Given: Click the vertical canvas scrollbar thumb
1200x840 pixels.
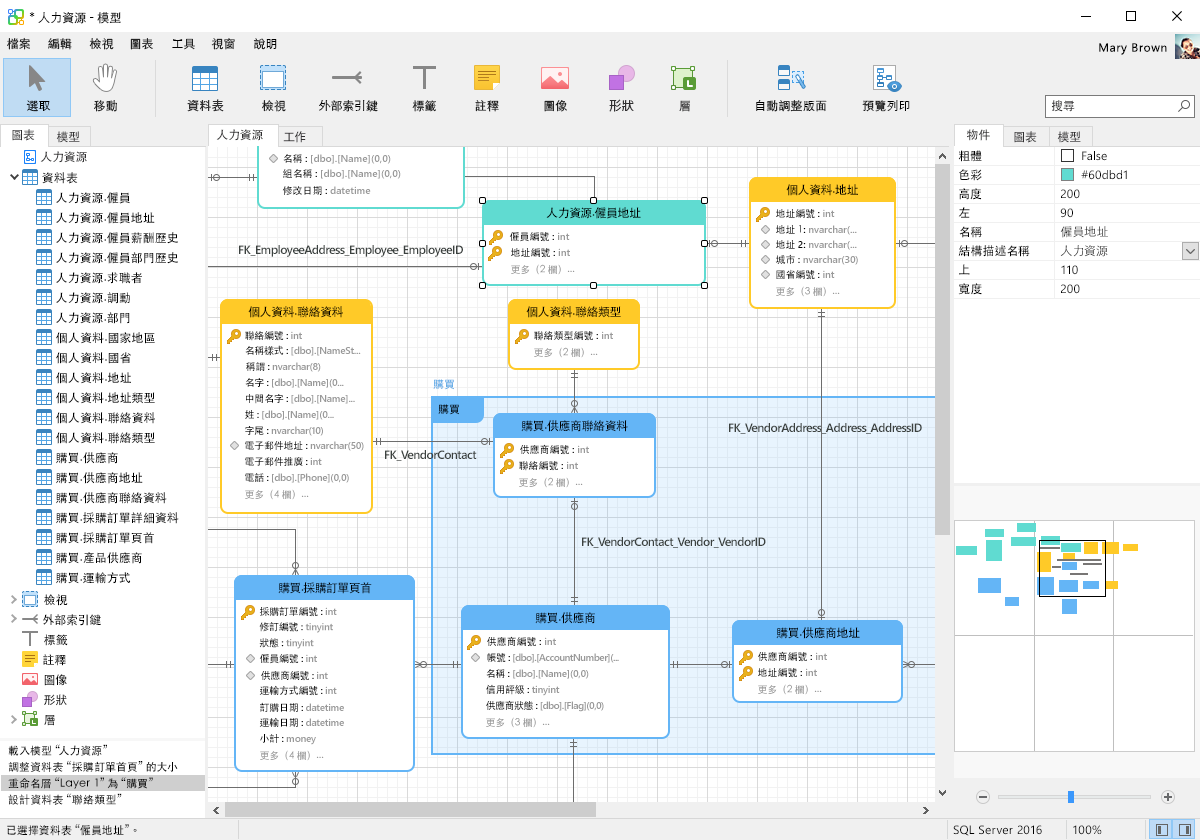Looking at the screenshot, I should point(942,350).
